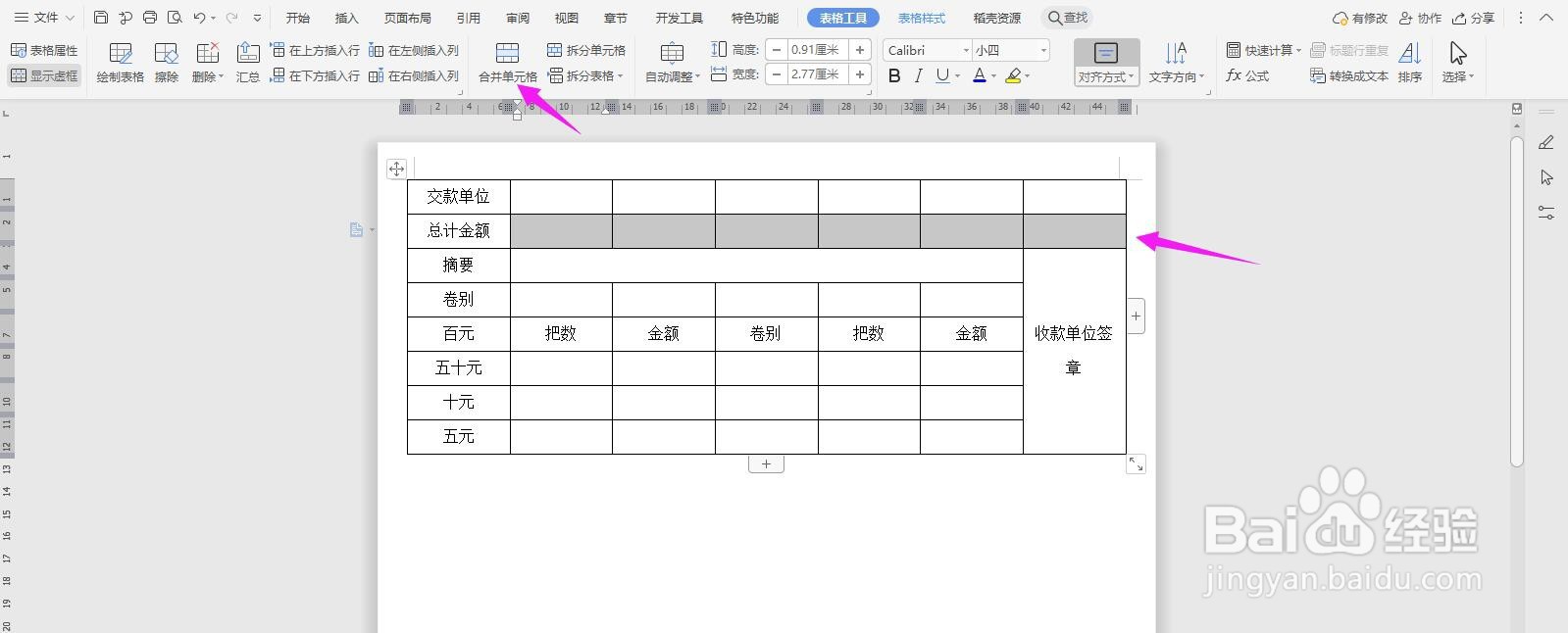This screenshot has width=1568, height=633.
Task: Increase row height with plus button
Action: point(860,50)
